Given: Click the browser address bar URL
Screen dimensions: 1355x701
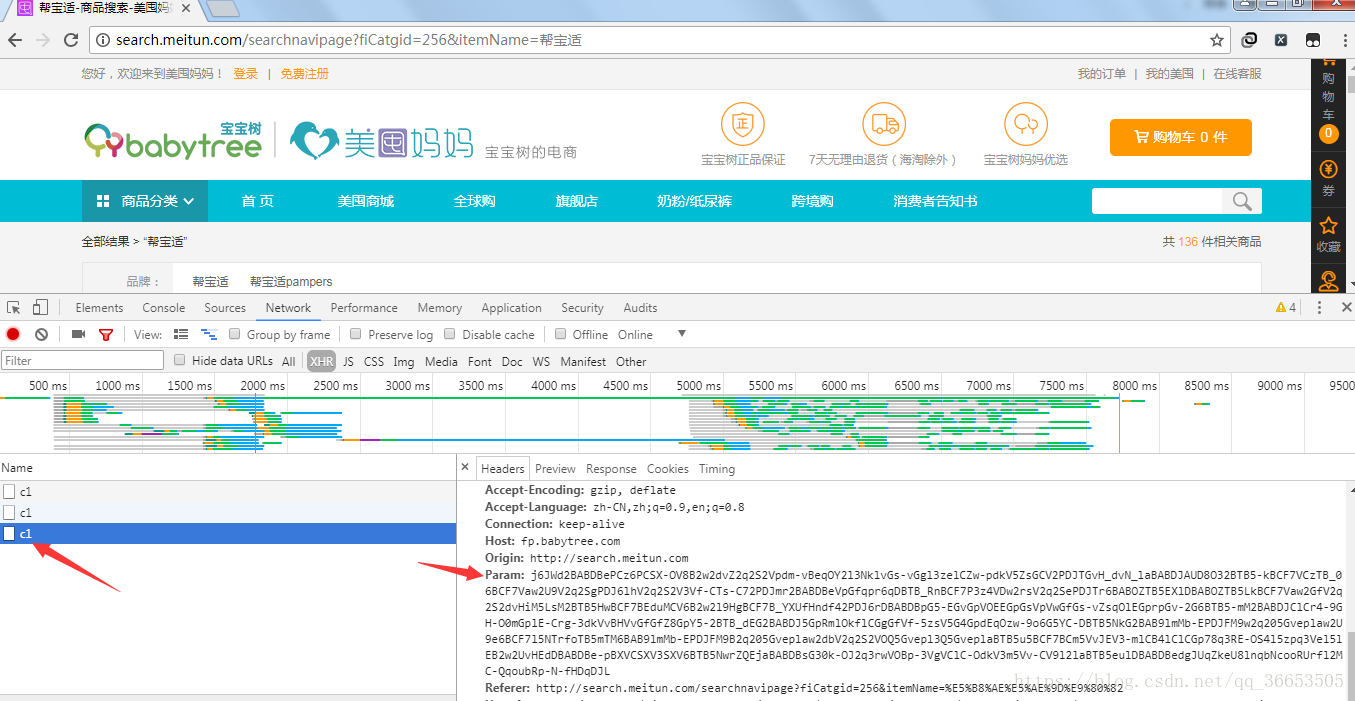Looking at the screenshot, I should [348, 40].
